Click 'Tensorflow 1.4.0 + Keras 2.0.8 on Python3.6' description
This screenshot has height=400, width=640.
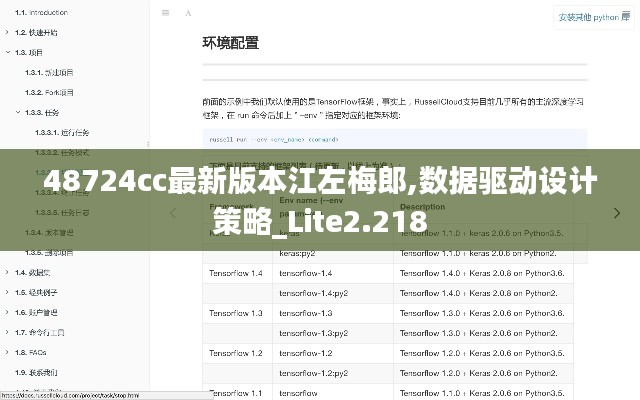[x=482, y=273]
